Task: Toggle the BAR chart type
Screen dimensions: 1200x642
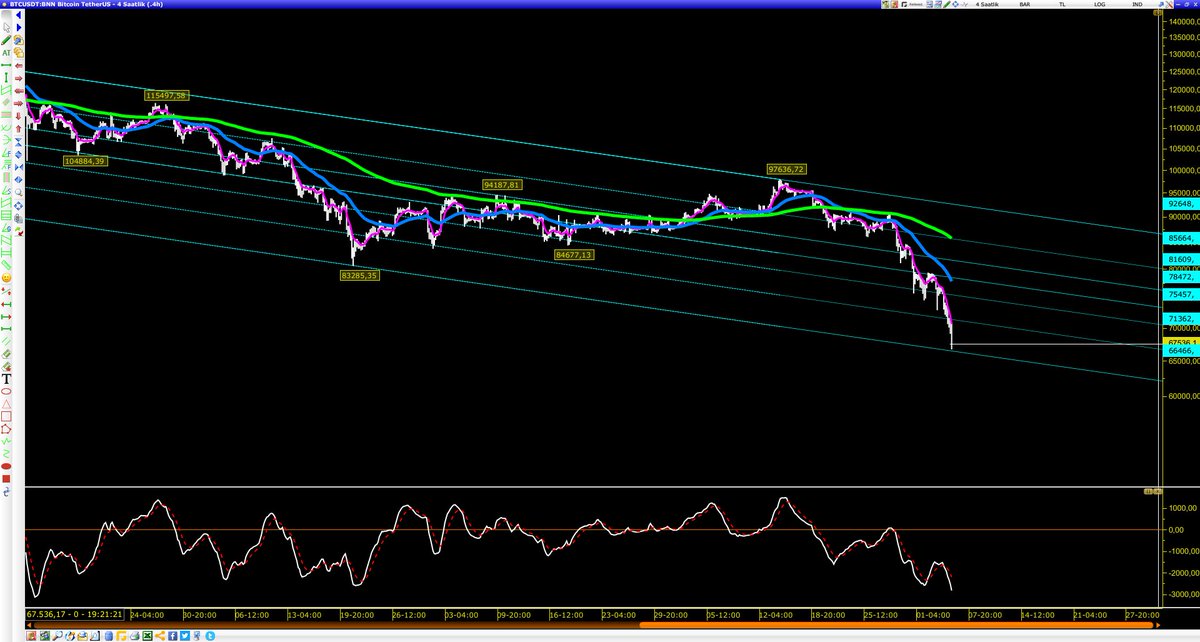Action: [1024, 5]
